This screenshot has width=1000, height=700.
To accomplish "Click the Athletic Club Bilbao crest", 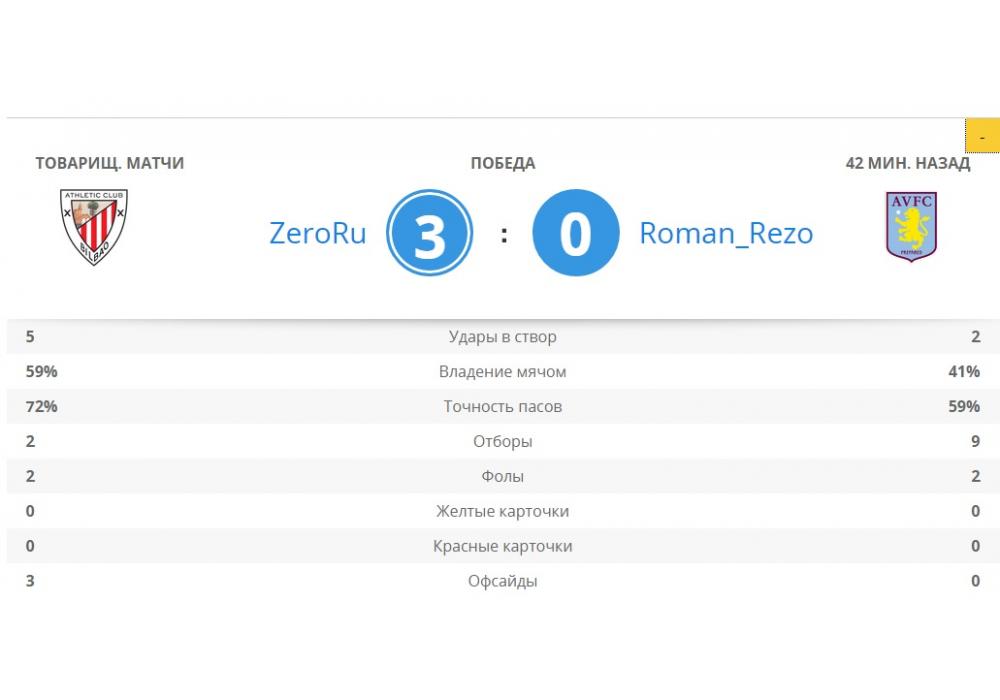I will point(94,226).
